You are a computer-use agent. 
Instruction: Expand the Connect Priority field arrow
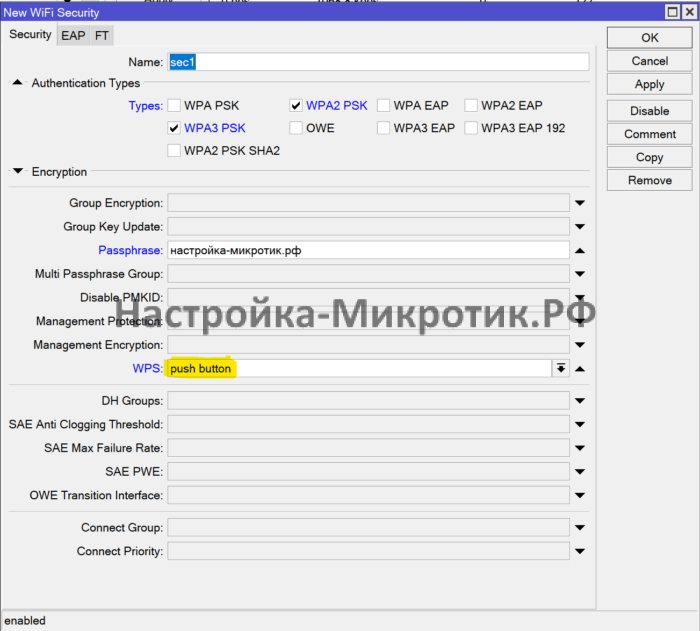(580, 552)
